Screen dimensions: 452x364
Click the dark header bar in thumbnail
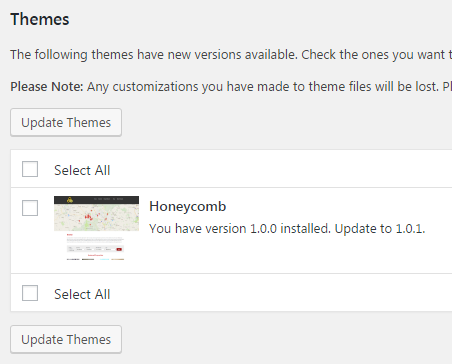pyautogui.click(x=96, y=200)
